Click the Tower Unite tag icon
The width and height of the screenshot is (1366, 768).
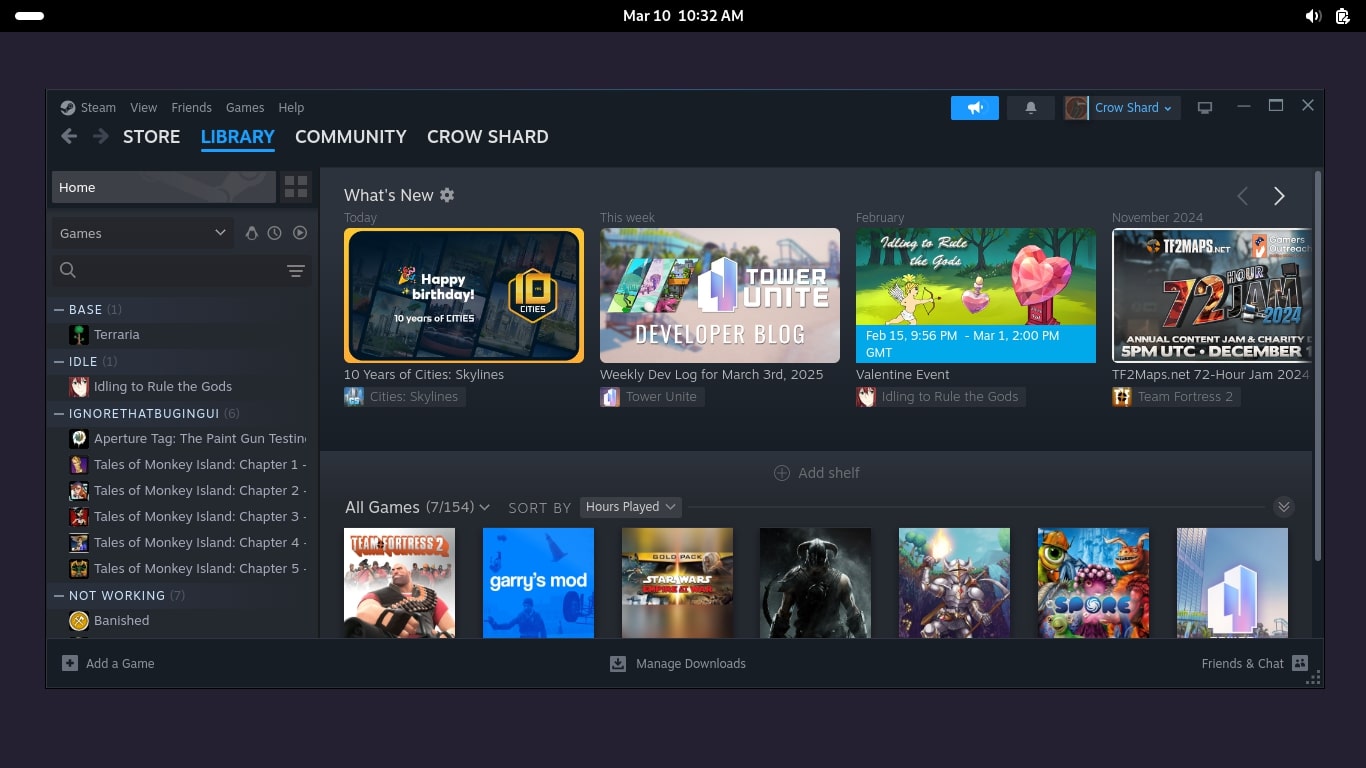pos(610,397)
